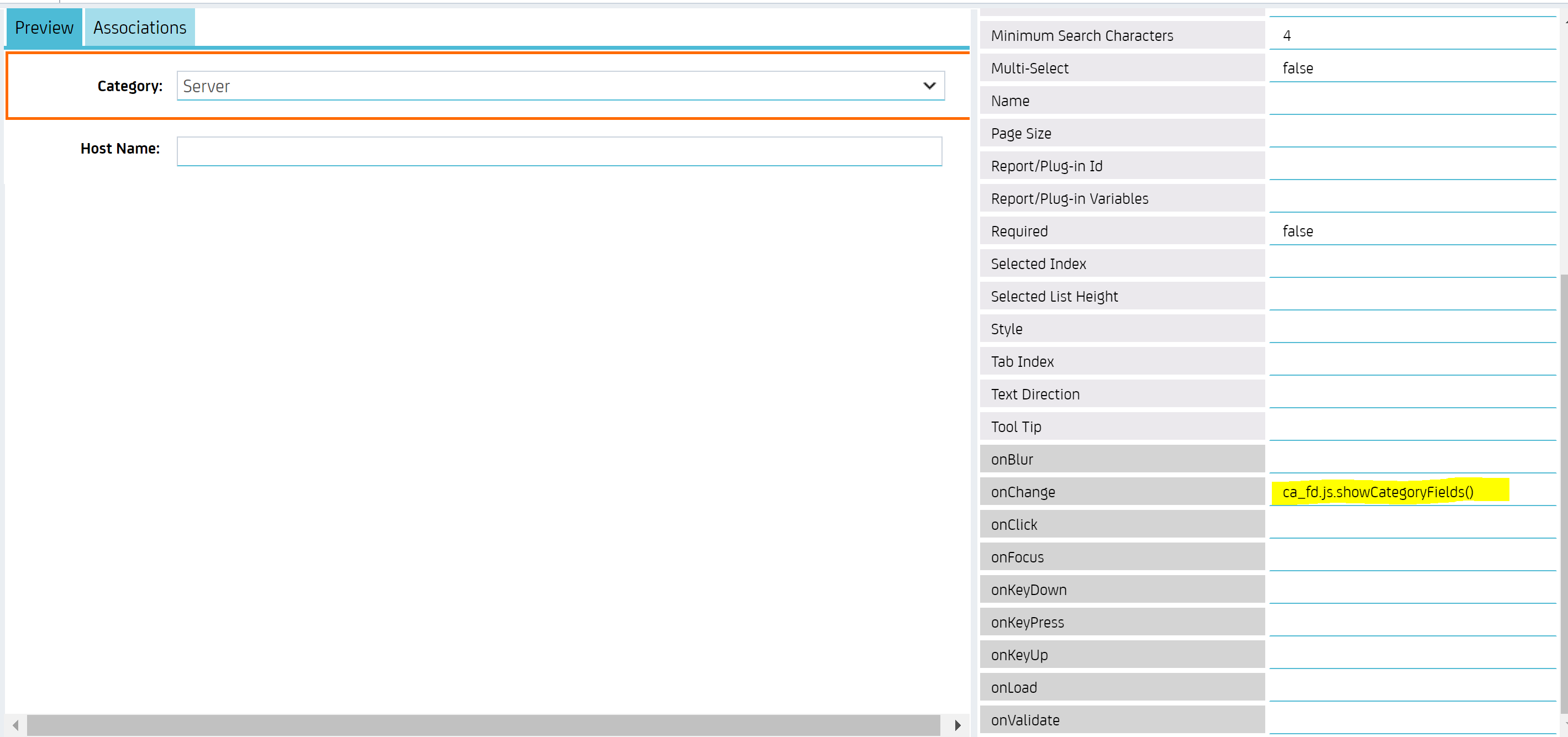Viewport: 1568px width, 737px height.
Task: Expand the Category selection chevron
Action: coord(929,86)
